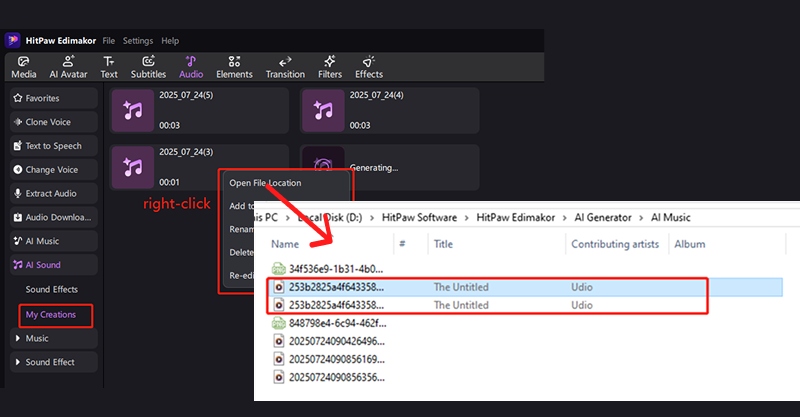
Task: Select Sound Effects under AI Sound
Action: click(52, 289)
